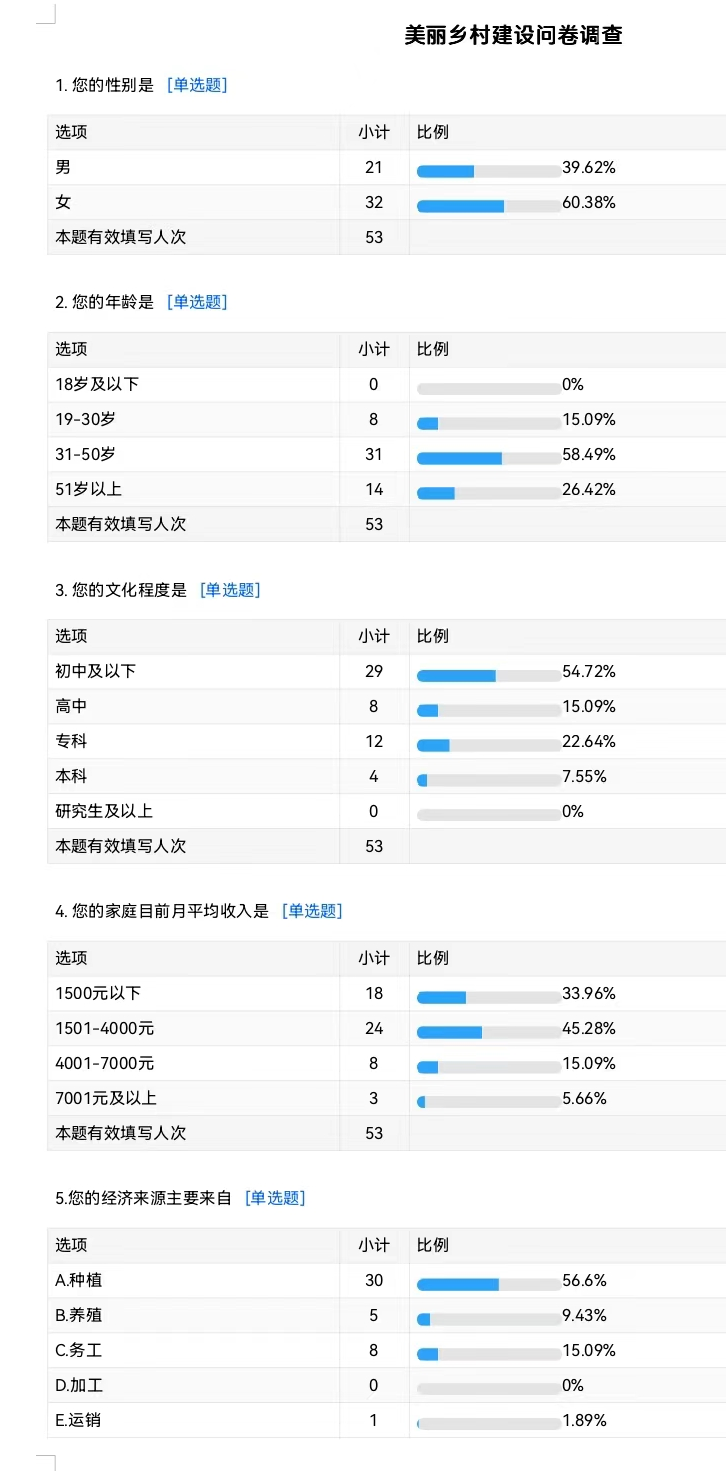Click the 美丽乡村建设问卷调查 title

pos(513,35)
